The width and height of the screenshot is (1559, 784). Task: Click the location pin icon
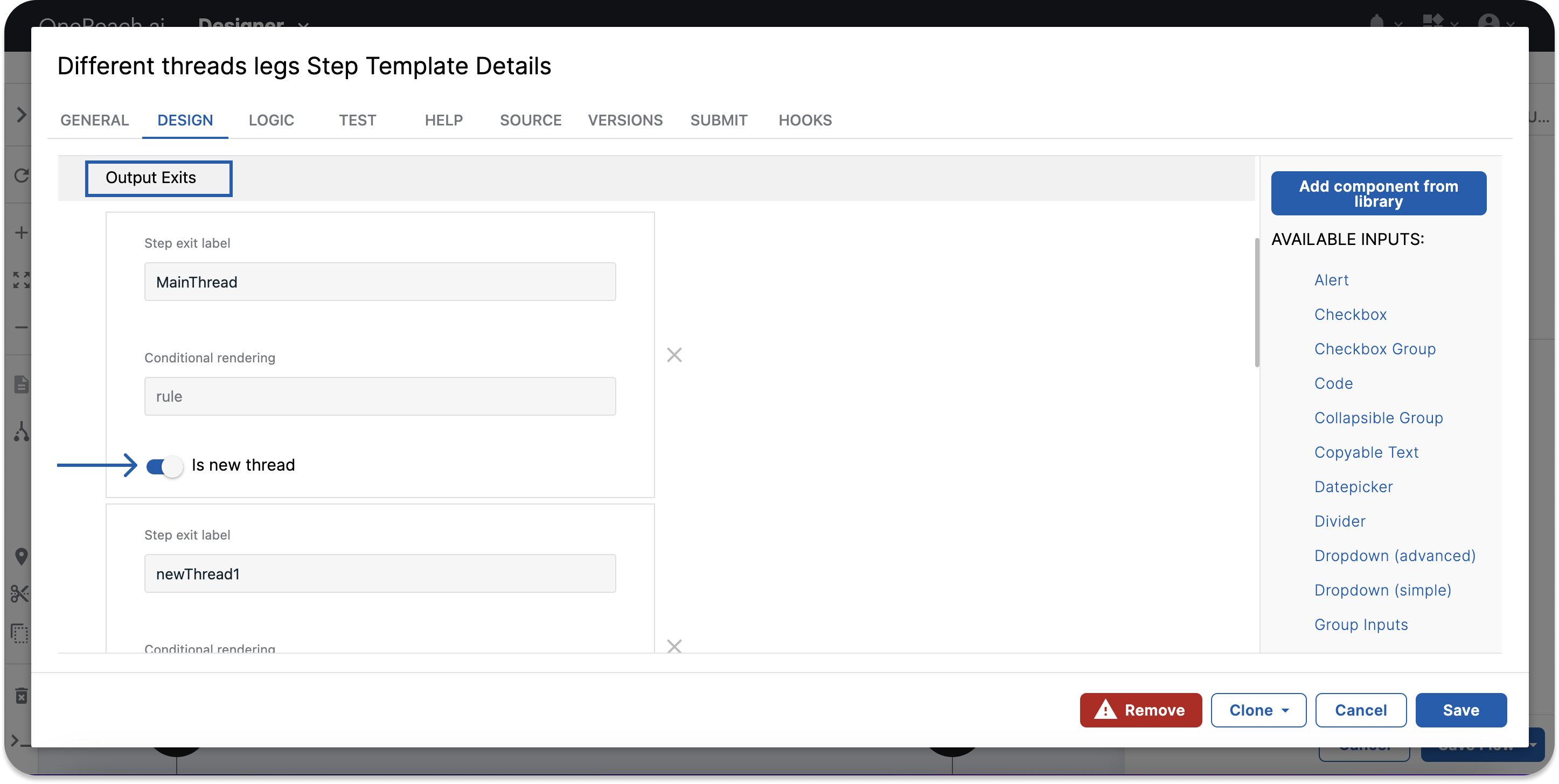21,556
